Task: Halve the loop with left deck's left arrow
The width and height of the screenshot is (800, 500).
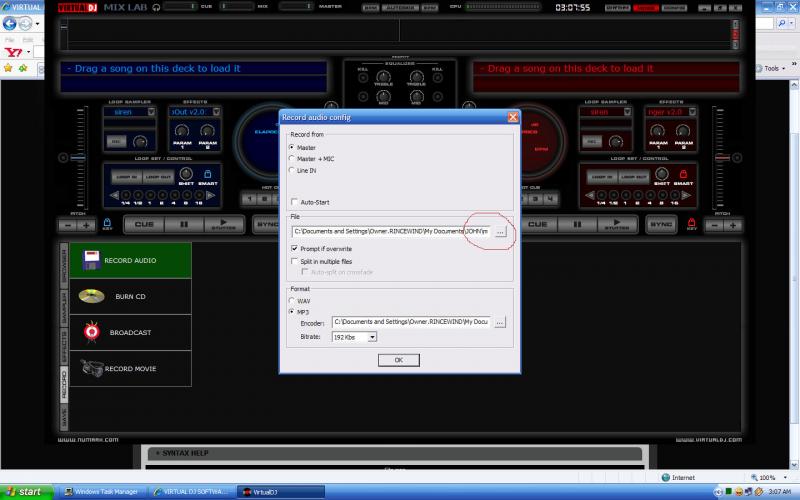Action: [x=114, y=195]
